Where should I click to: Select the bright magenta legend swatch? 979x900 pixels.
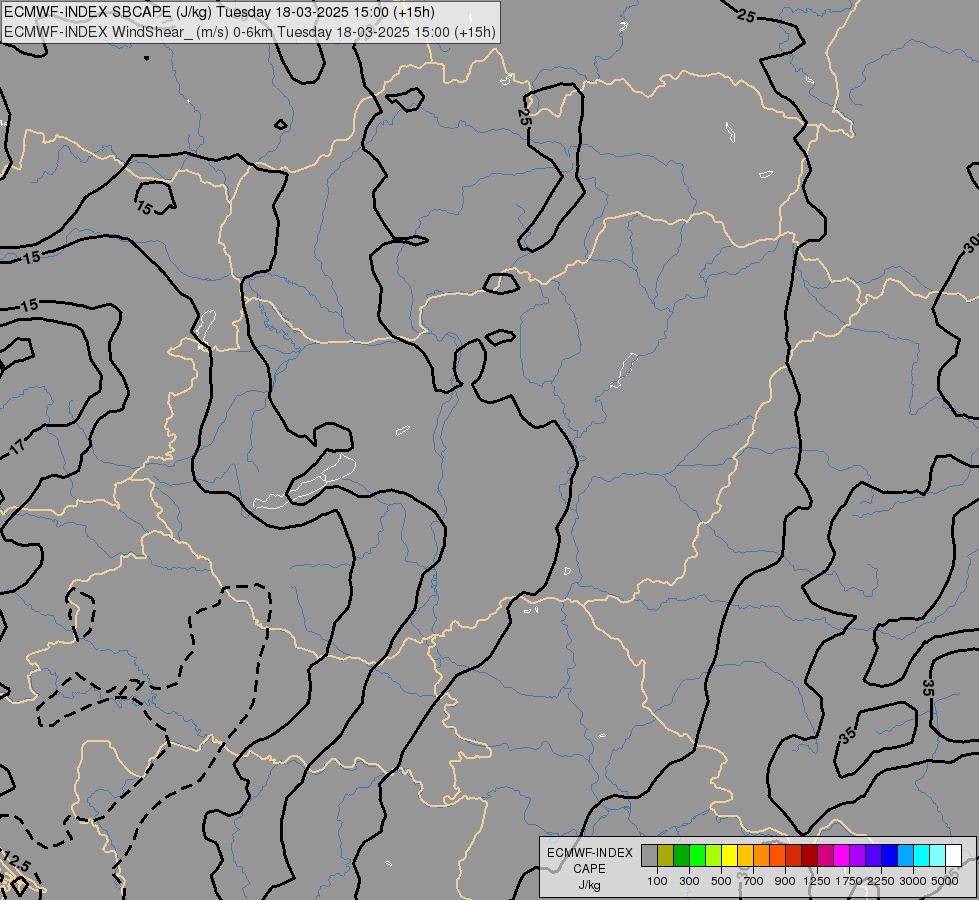pos(842,855)
